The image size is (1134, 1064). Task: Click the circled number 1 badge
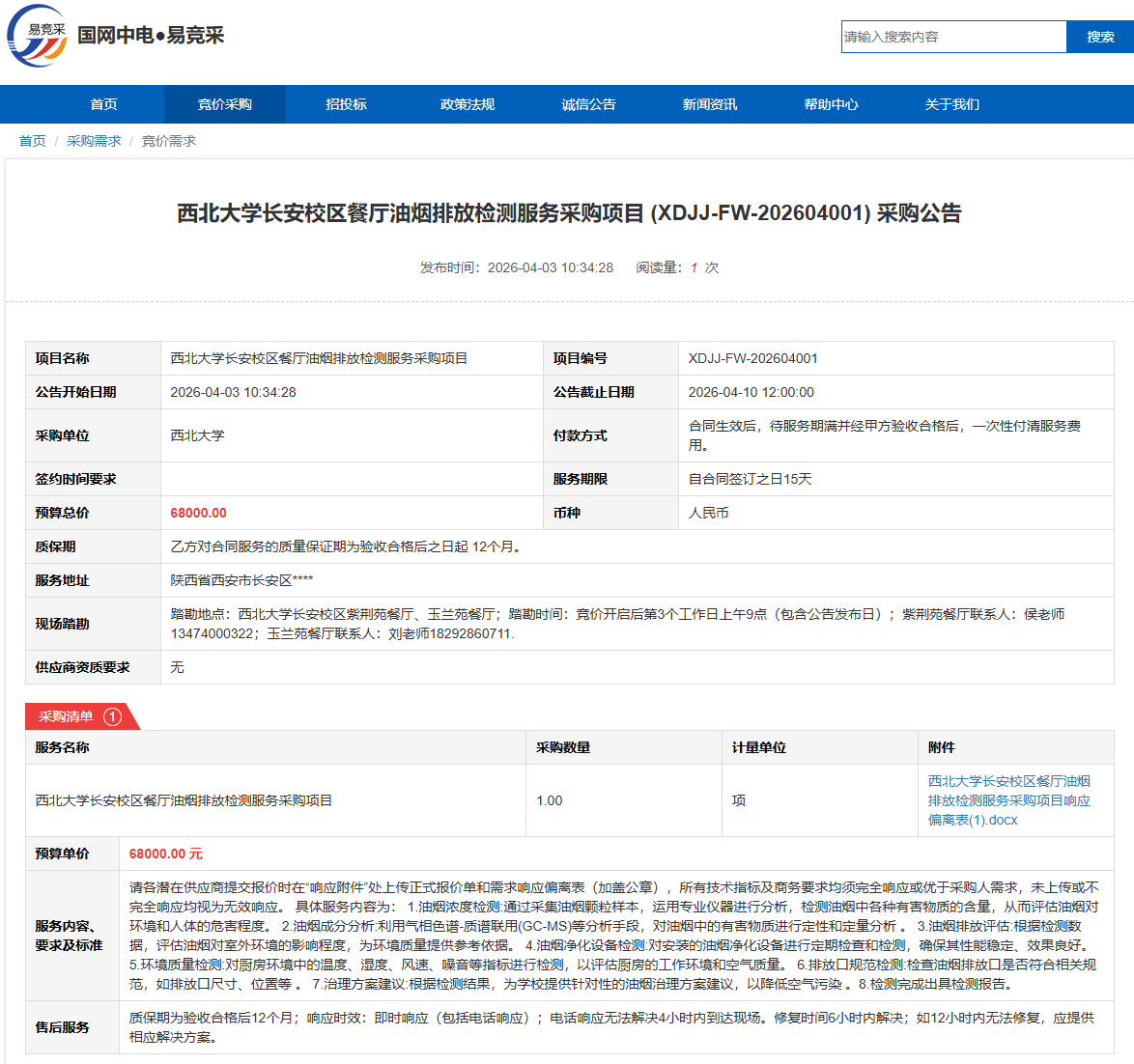112,716
